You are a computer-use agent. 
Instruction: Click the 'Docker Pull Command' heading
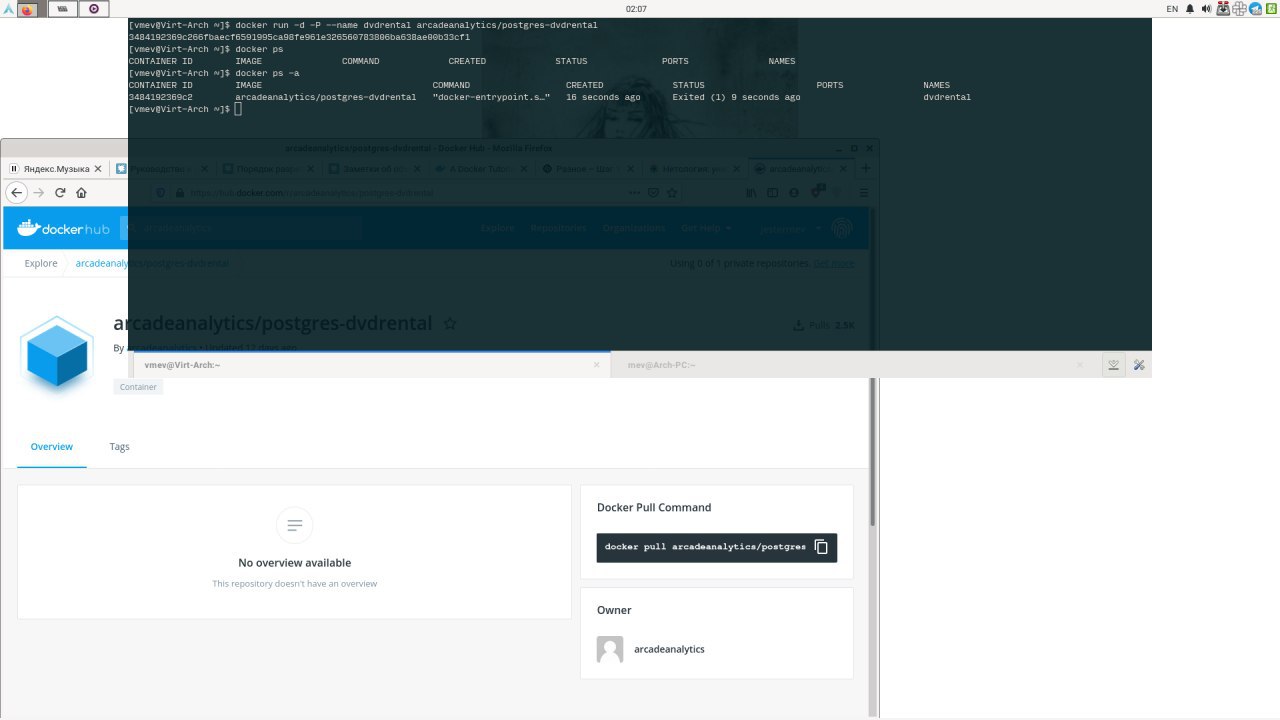click(x=654, y=507)
